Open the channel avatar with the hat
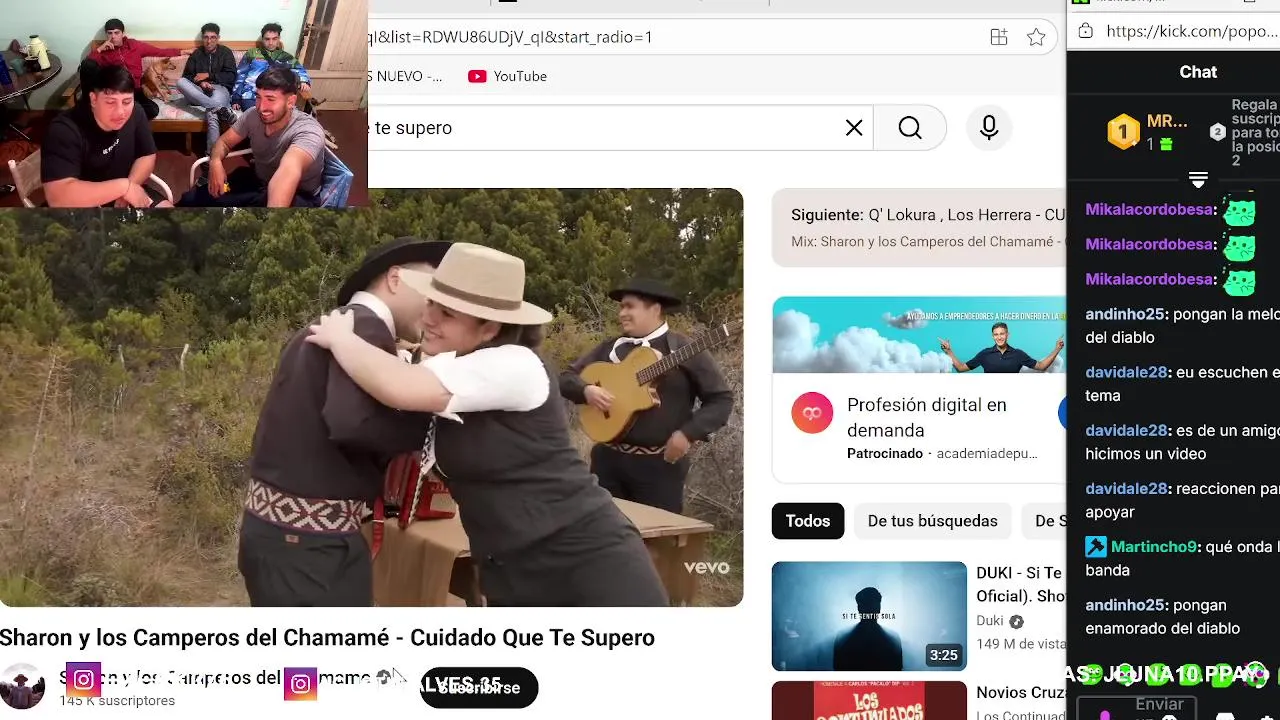Viewport: 1280px width, 720px height. [22, 686]
